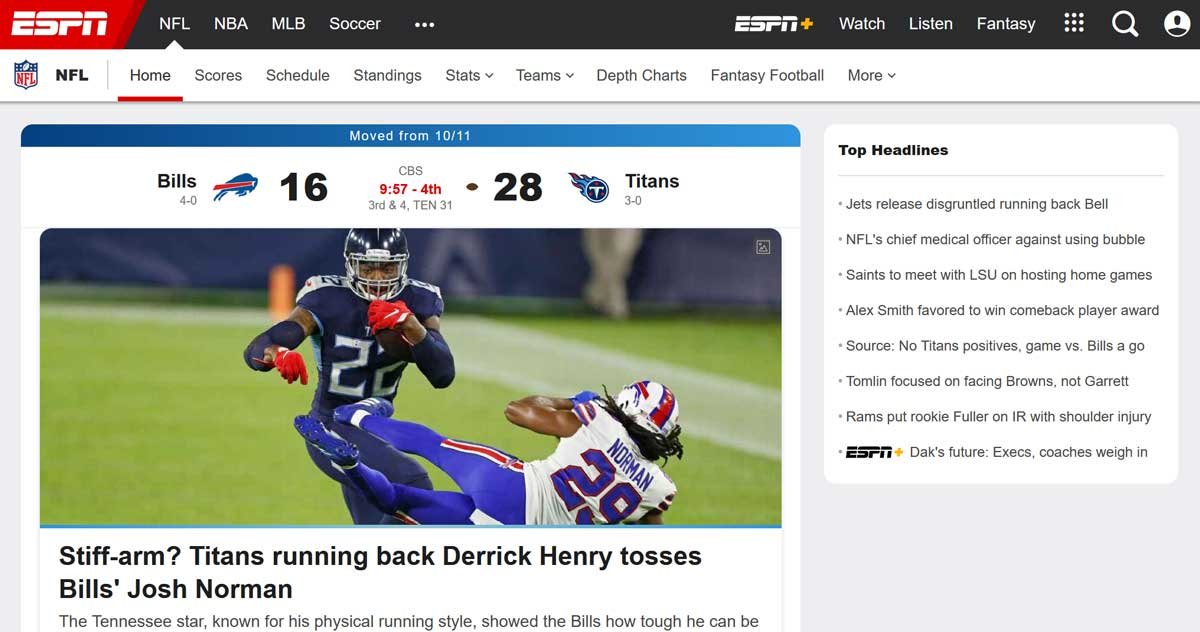Click the Titans score 28
The image size is (1200, 632).
[518, 187]
